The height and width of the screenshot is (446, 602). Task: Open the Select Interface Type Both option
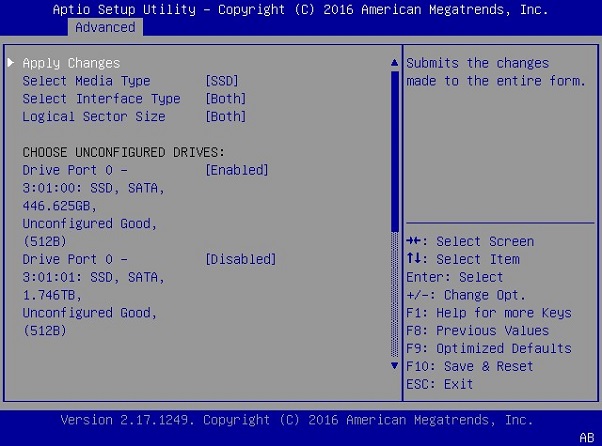coord(225,99)
